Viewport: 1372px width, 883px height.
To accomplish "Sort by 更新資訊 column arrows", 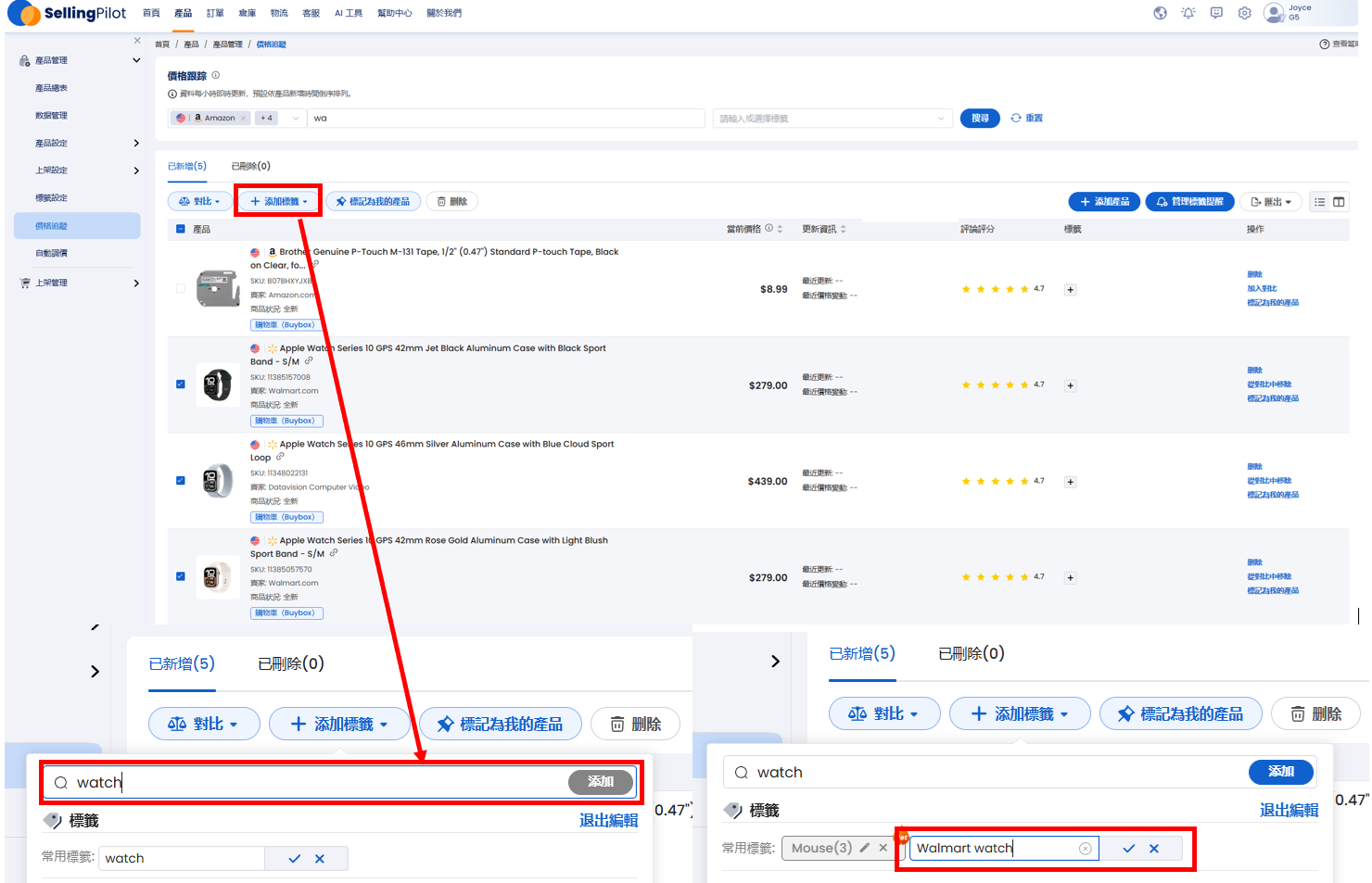I will [x=843, y=229].
